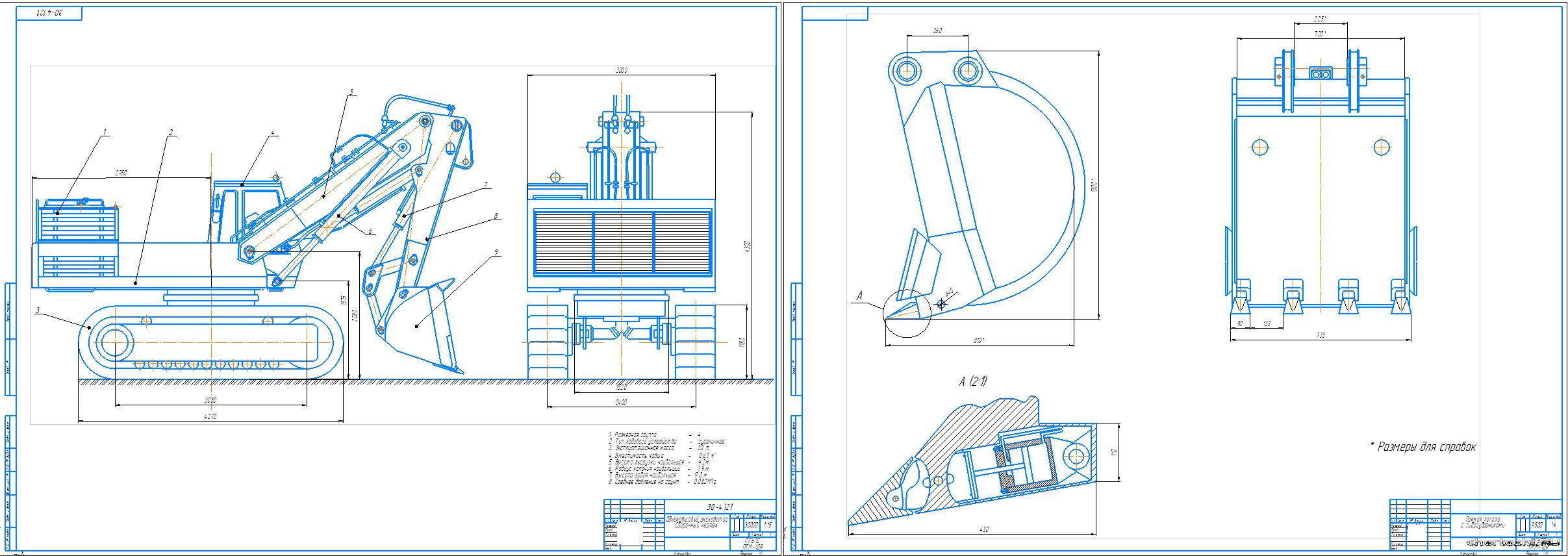This screenshot has height=556, width=1568.
Task: Select the scale 1:15 cell in title block
Action: pos(768,525)
